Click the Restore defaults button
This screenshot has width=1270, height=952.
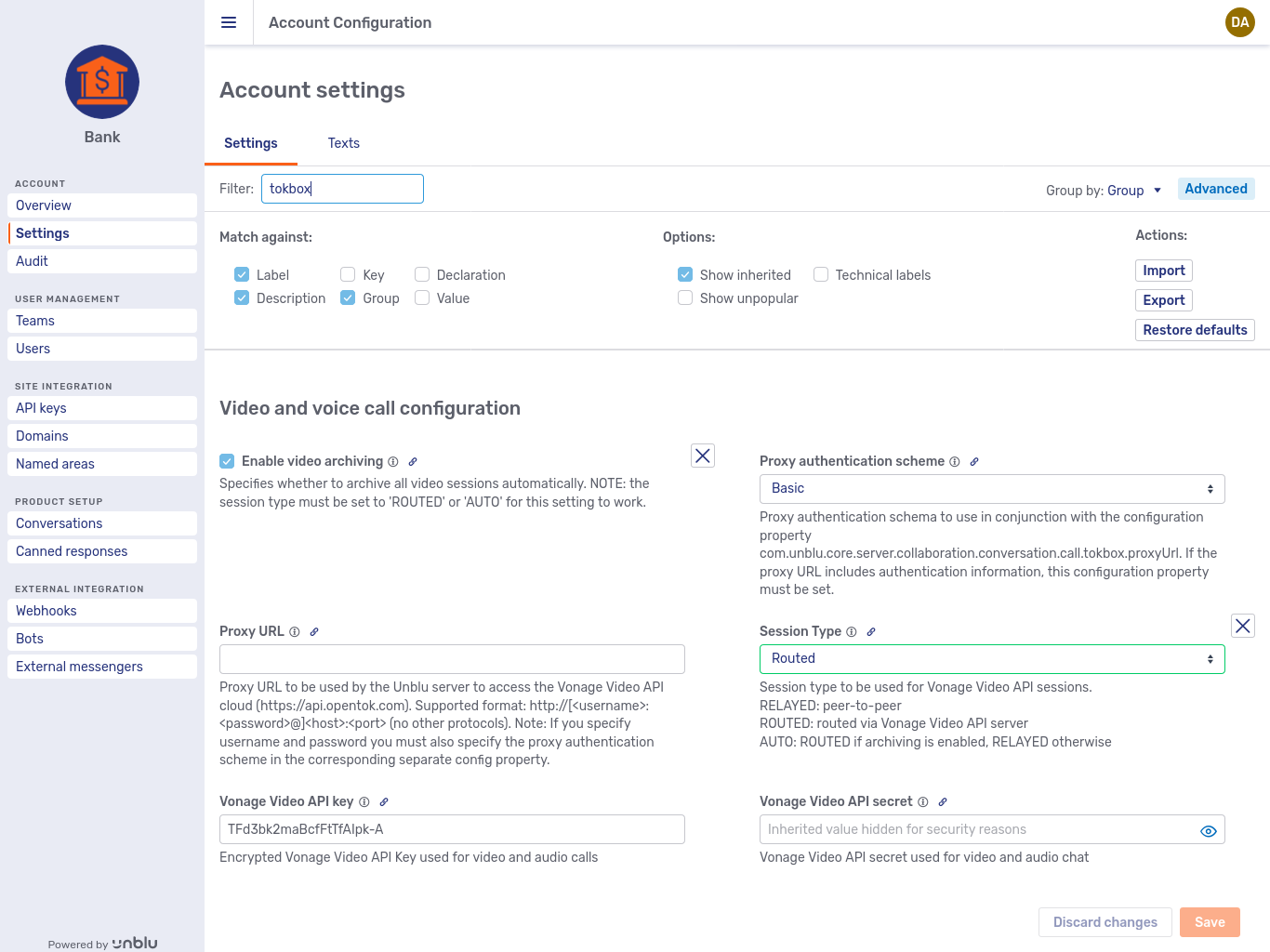(x=1194, y=330)
